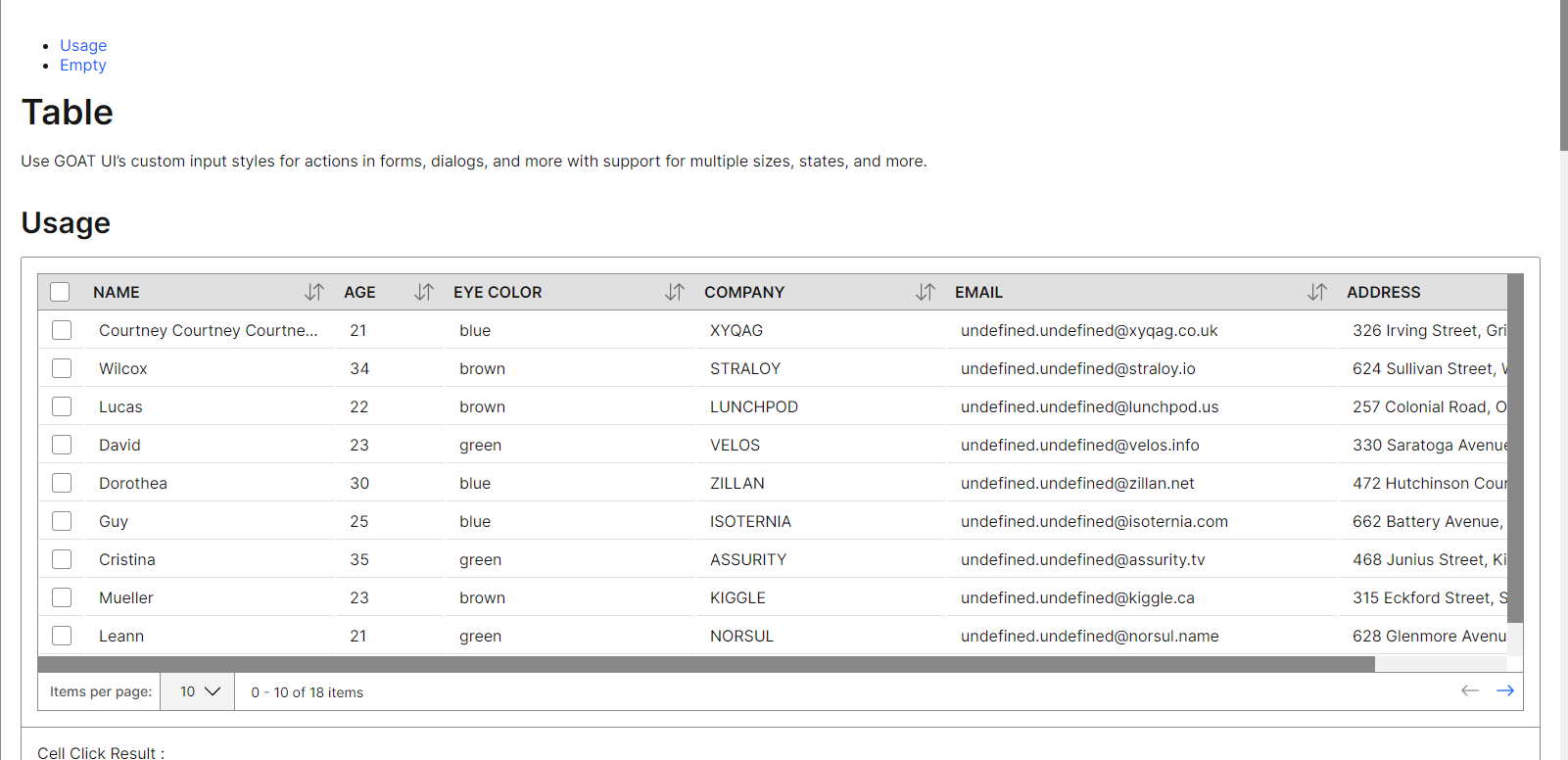The image size is (1568, 760).
Task: Select the Leann row checkbox
Action: pyautogui.click(x=62, y=636)
